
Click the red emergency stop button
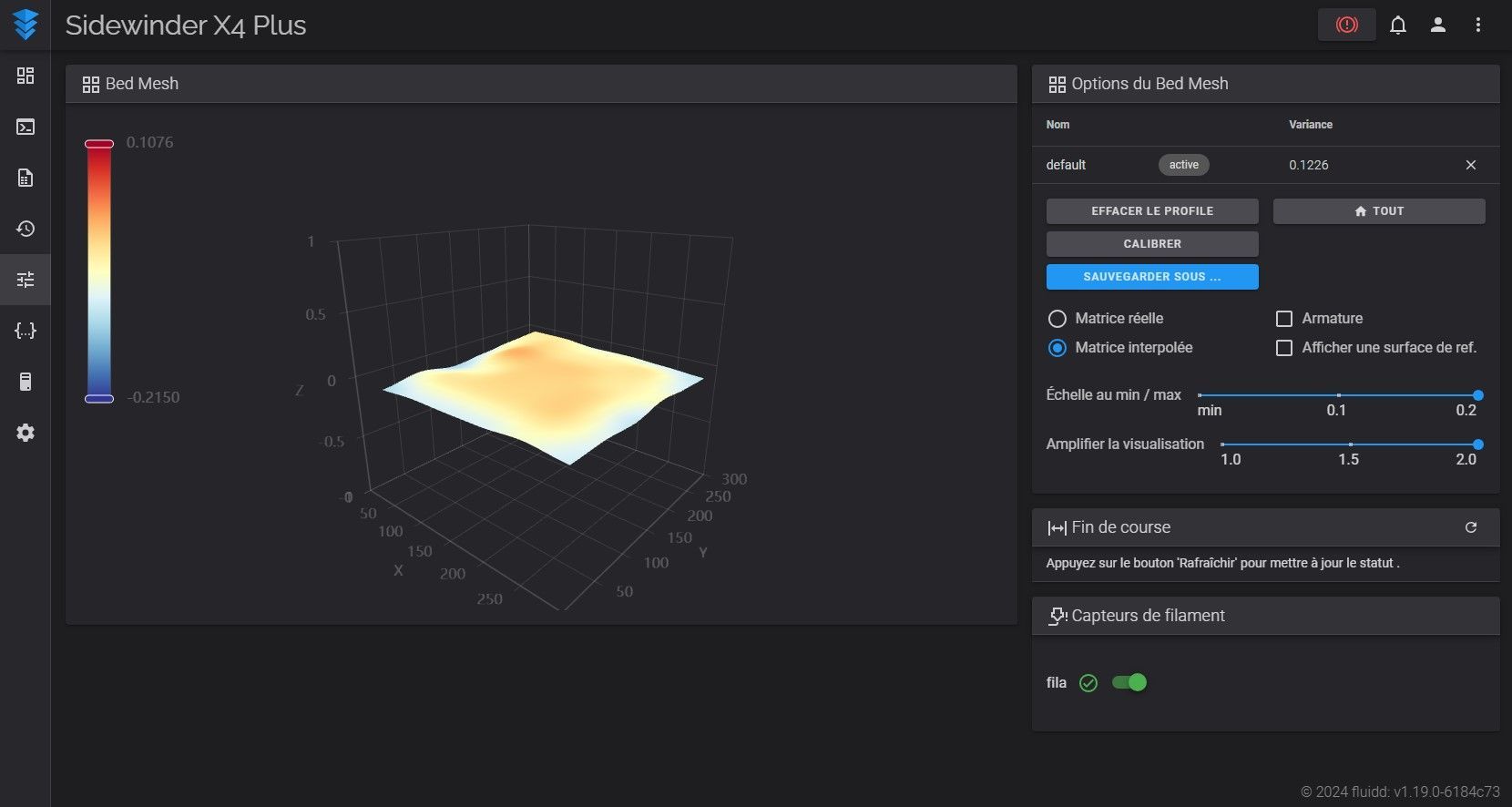click(x=1346, y=25)
